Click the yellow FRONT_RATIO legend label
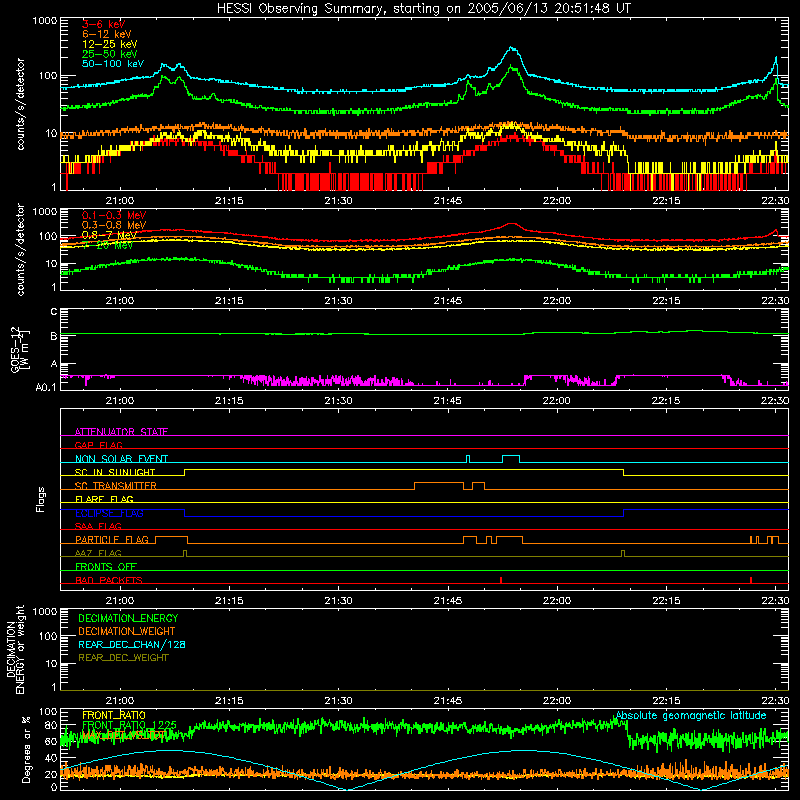 [x=114, y=715]
